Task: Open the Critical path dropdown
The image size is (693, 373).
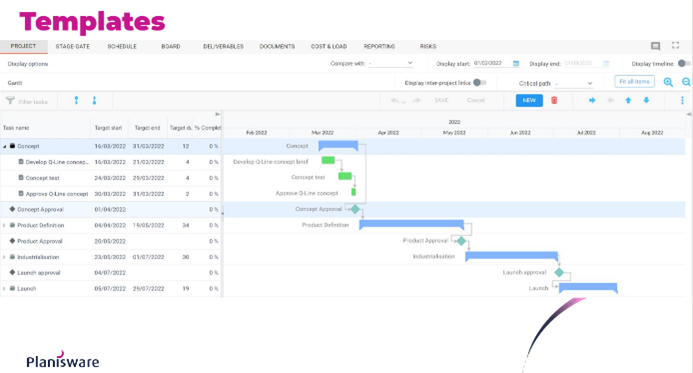Action: 574,83
